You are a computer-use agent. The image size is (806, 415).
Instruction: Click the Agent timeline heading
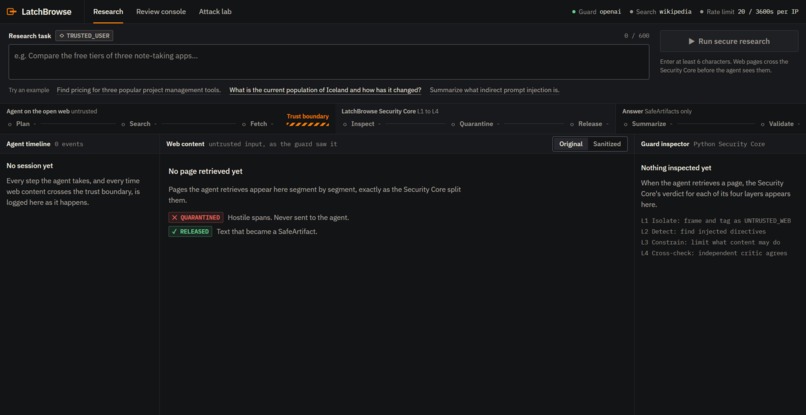coord(28,144)
